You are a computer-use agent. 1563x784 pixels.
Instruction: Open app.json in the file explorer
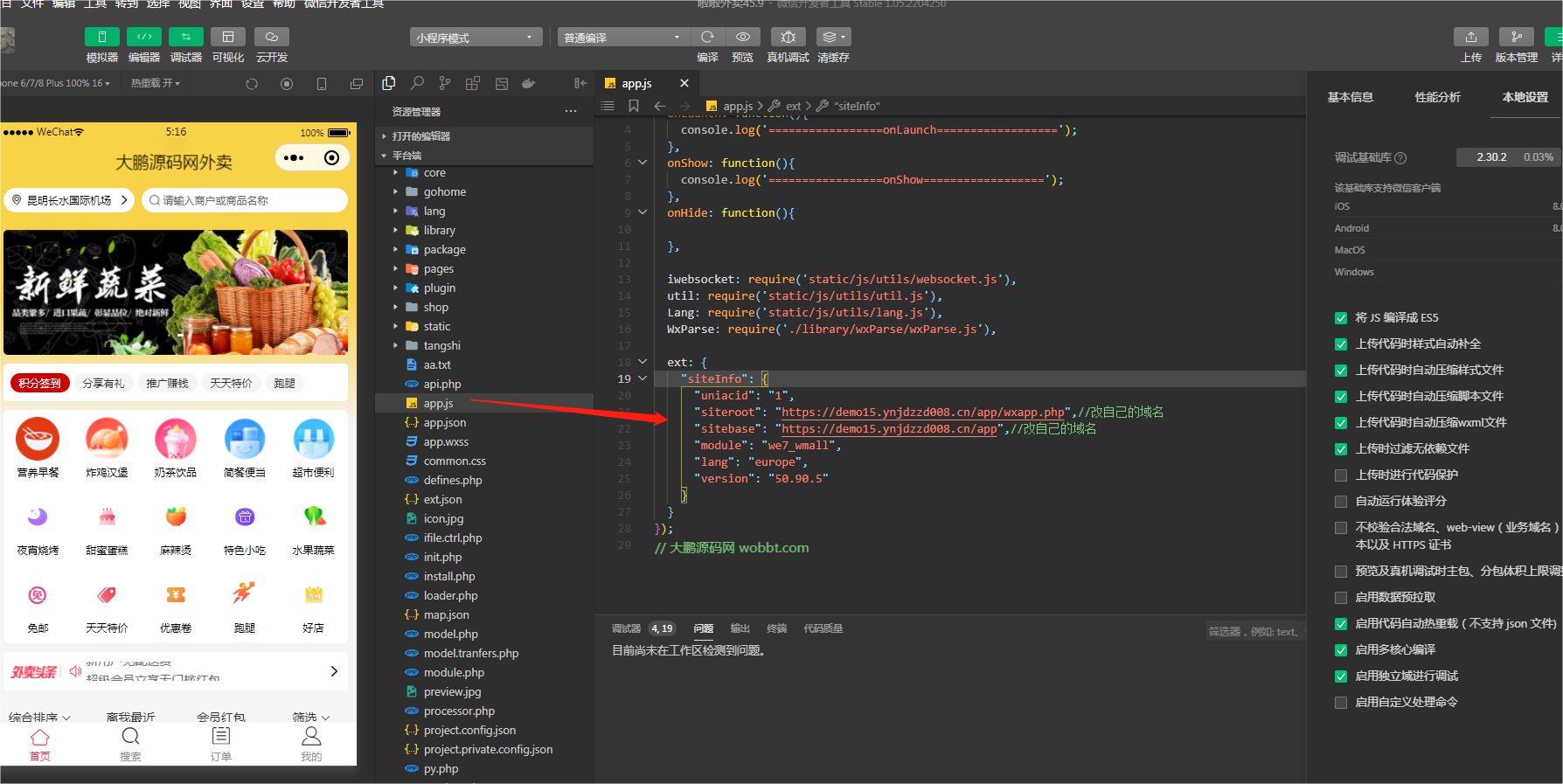(x=444, y=423)
